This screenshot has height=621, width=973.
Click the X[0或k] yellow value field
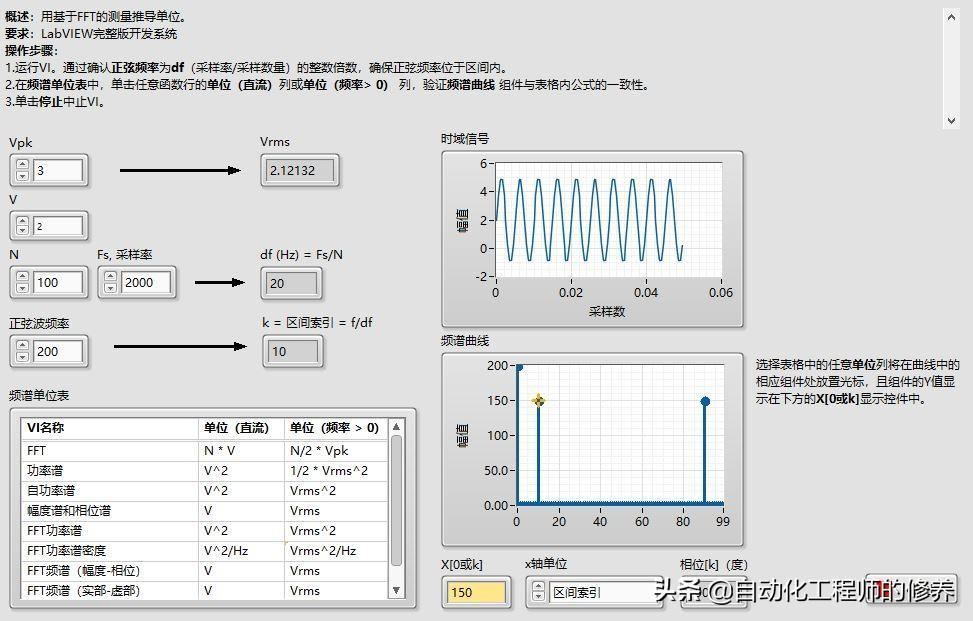click(x=477, y=592)
